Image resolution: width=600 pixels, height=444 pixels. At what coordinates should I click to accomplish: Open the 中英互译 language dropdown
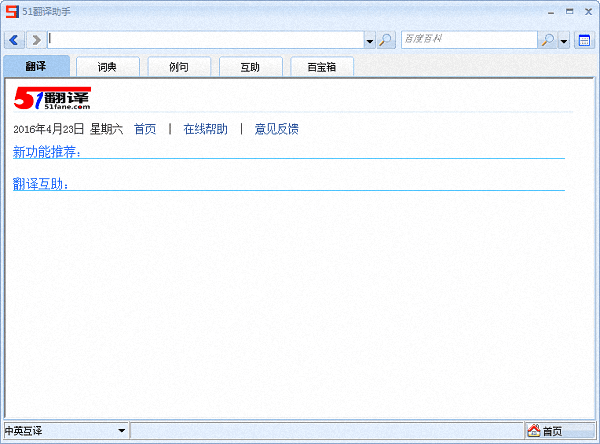(66, 431)
